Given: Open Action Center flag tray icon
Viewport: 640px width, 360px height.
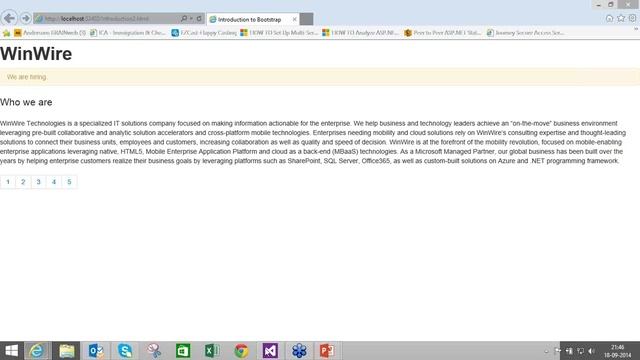Looking at the screenshot, I should 558,351.
